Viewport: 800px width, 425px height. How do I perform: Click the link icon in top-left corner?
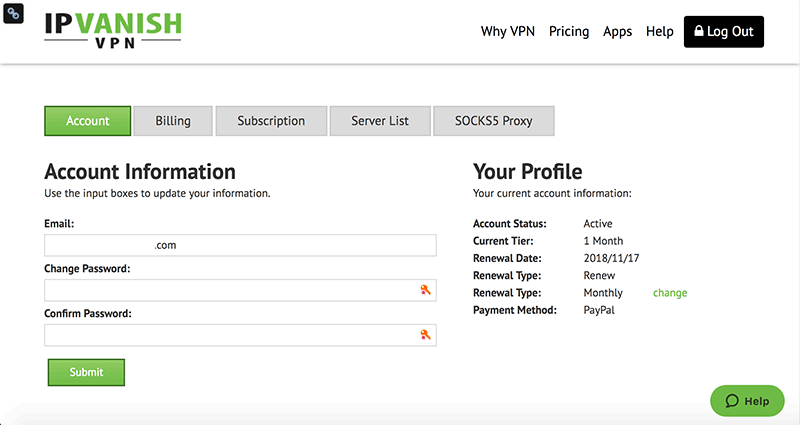13,13
